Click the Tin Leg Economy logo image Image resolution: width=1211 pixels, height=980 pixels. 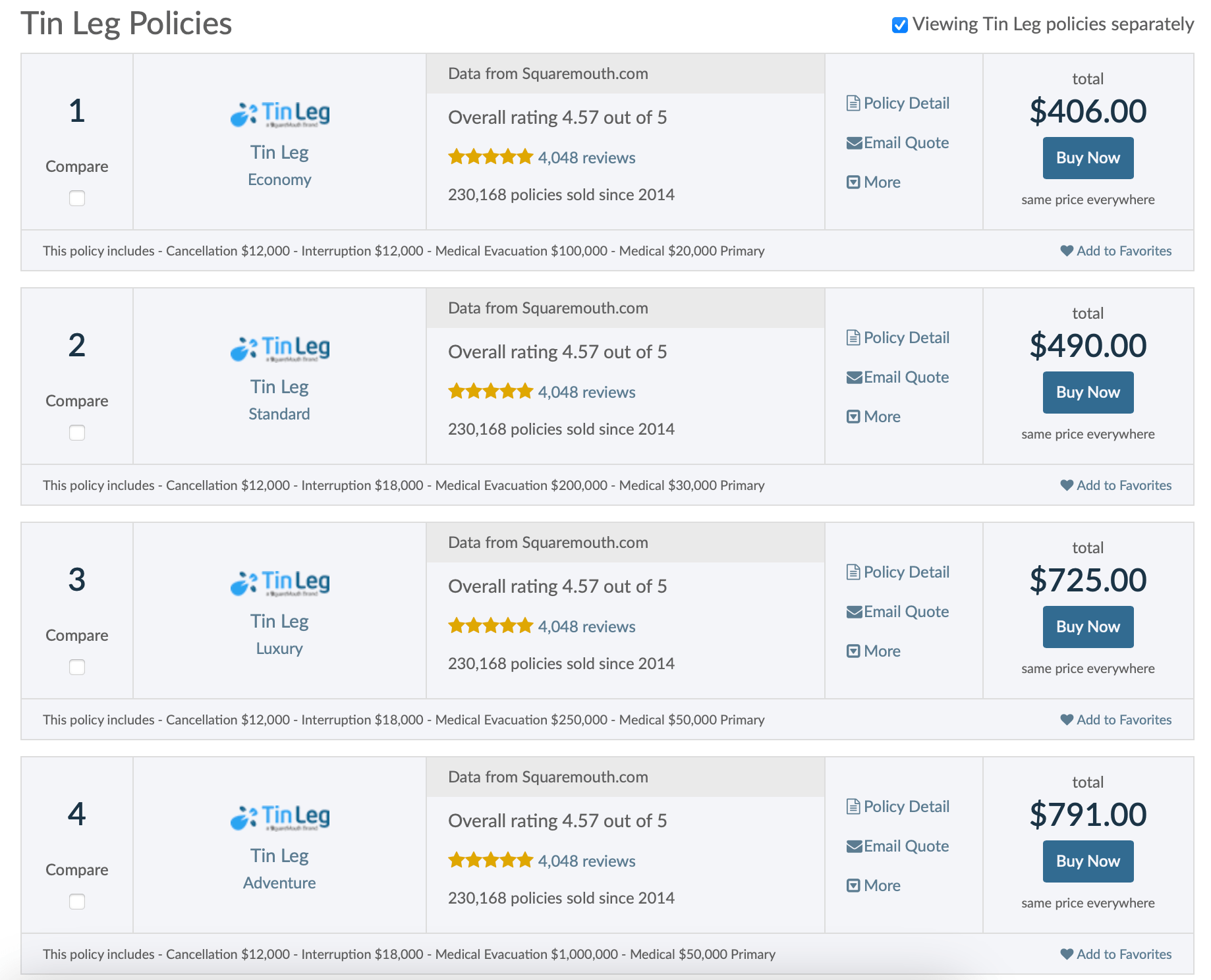[x=279, y=115]
